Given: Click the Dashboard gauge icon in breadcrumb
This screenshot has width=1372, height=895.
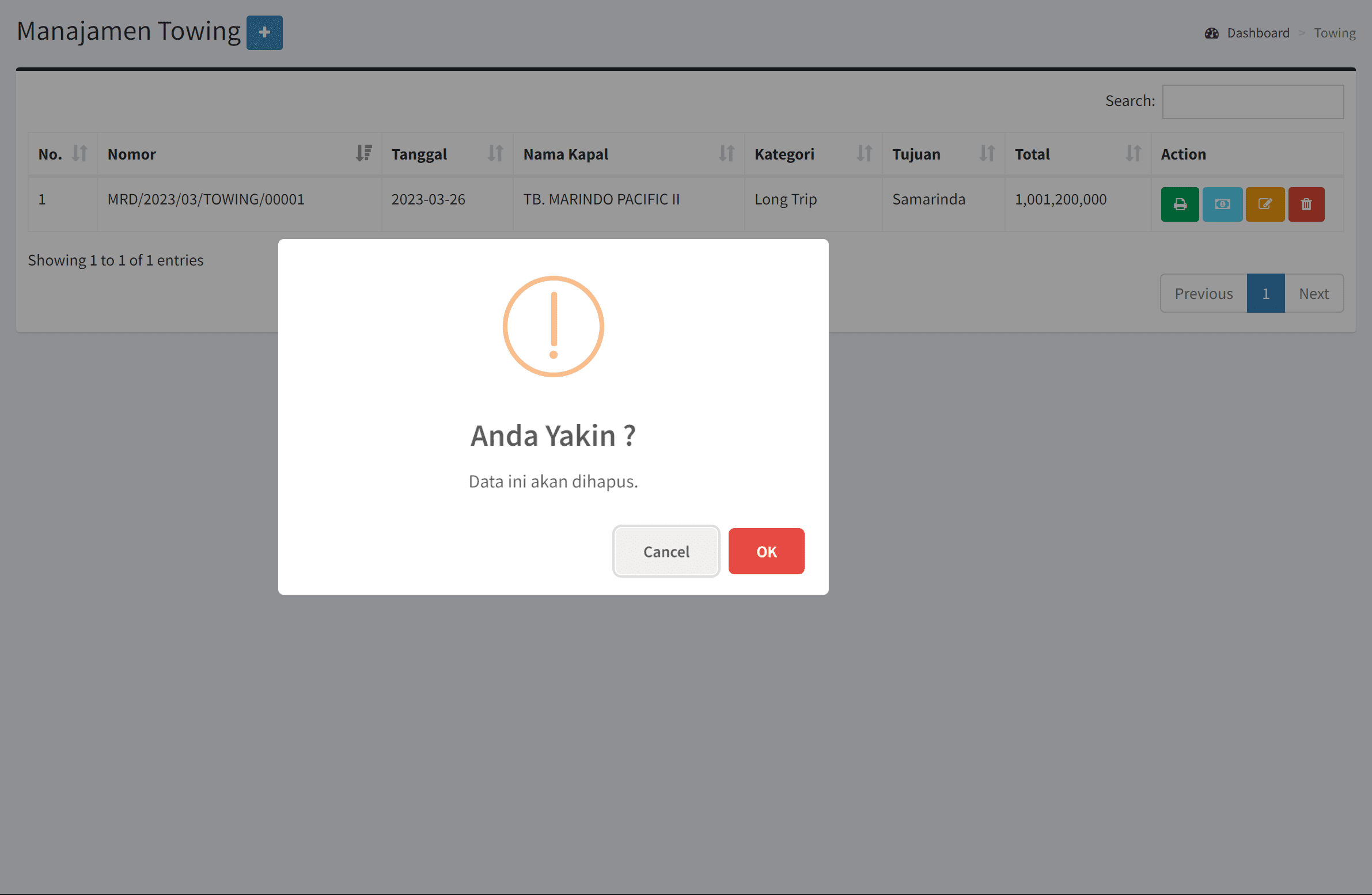Looking at the screenshot, I should coord(1211,33).
